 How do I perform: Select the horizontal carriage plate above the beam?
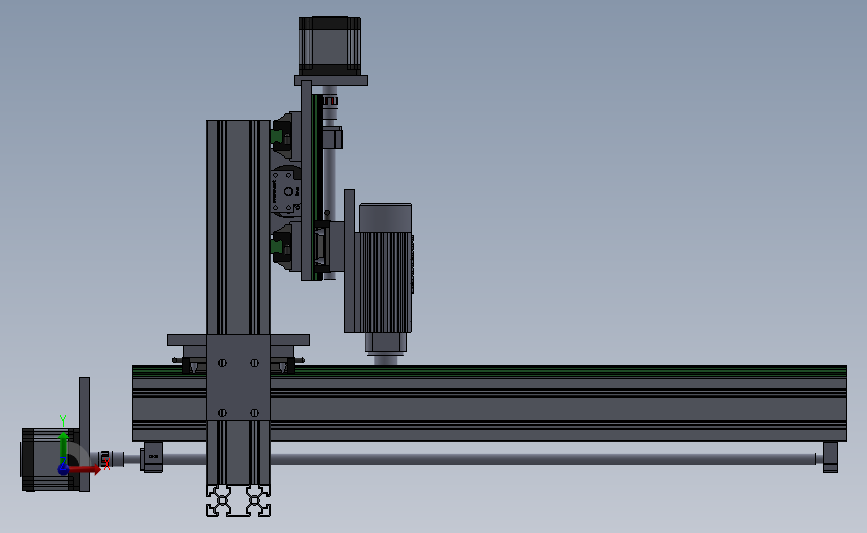click(x=238, y=339)
